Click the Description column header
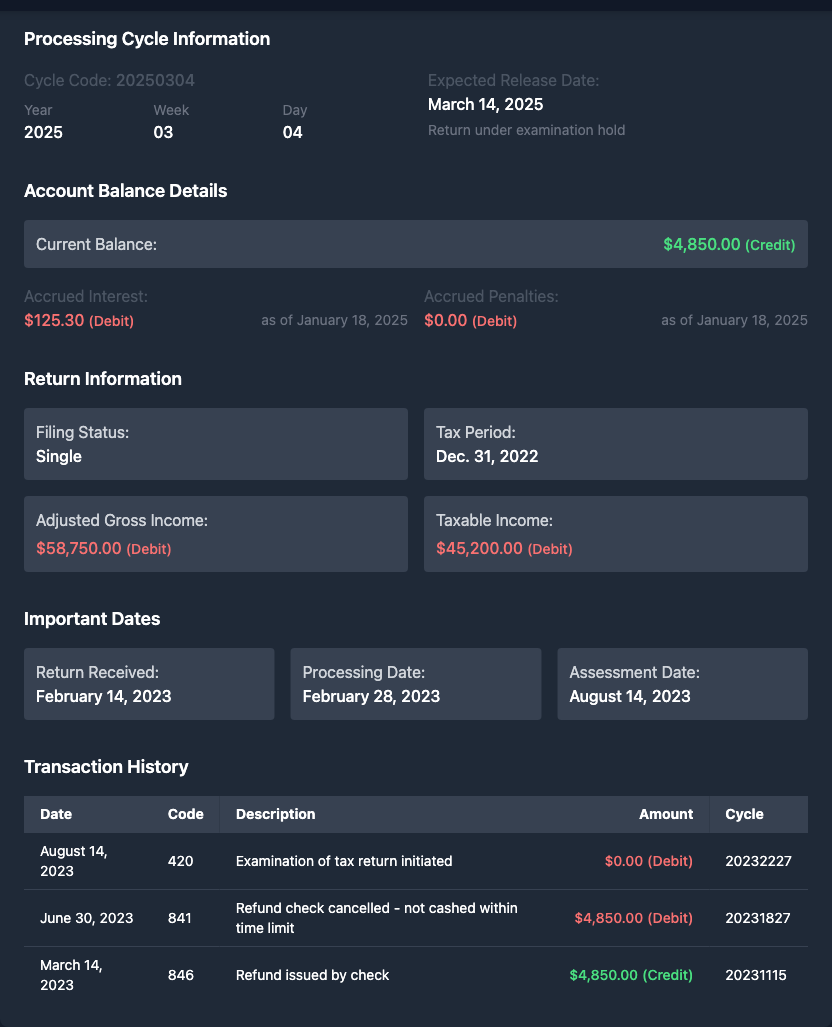 tap(275, 814)
